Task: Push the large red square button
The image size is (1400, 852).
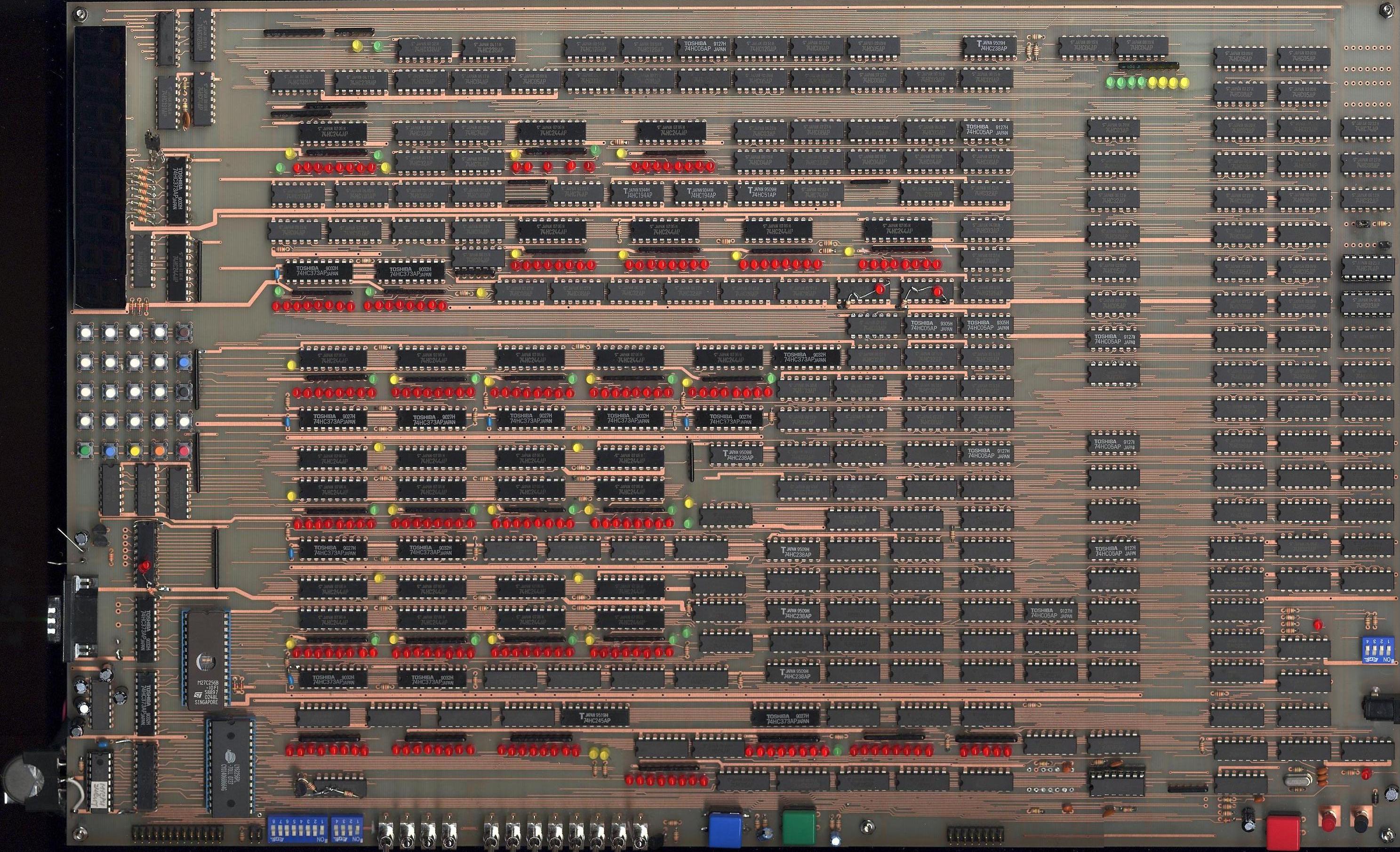Action: [1283, 833]
